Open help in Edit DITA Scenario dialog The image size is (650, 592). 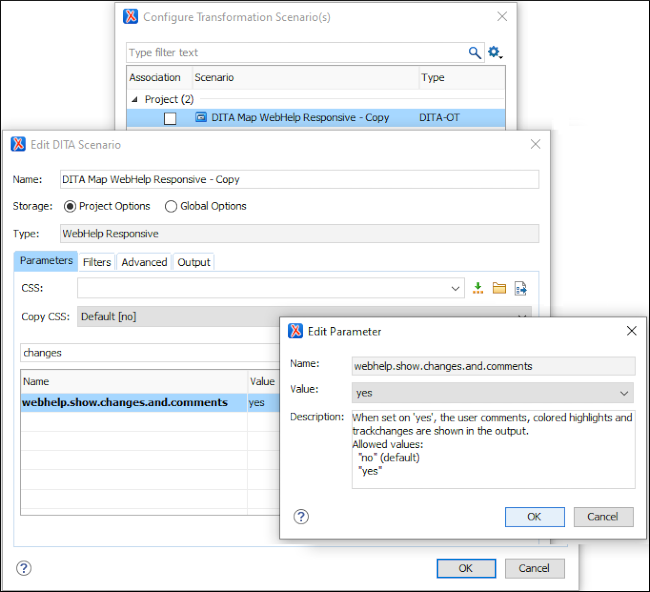point(24,568)
